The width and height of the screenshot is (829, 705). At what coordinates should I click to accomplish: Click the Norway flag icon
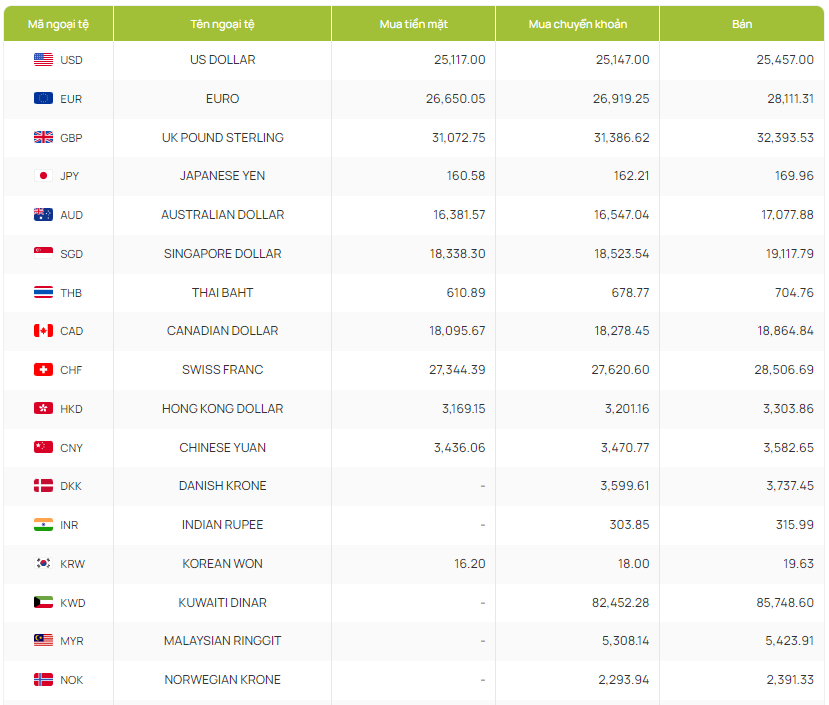(x=43, y=680)
